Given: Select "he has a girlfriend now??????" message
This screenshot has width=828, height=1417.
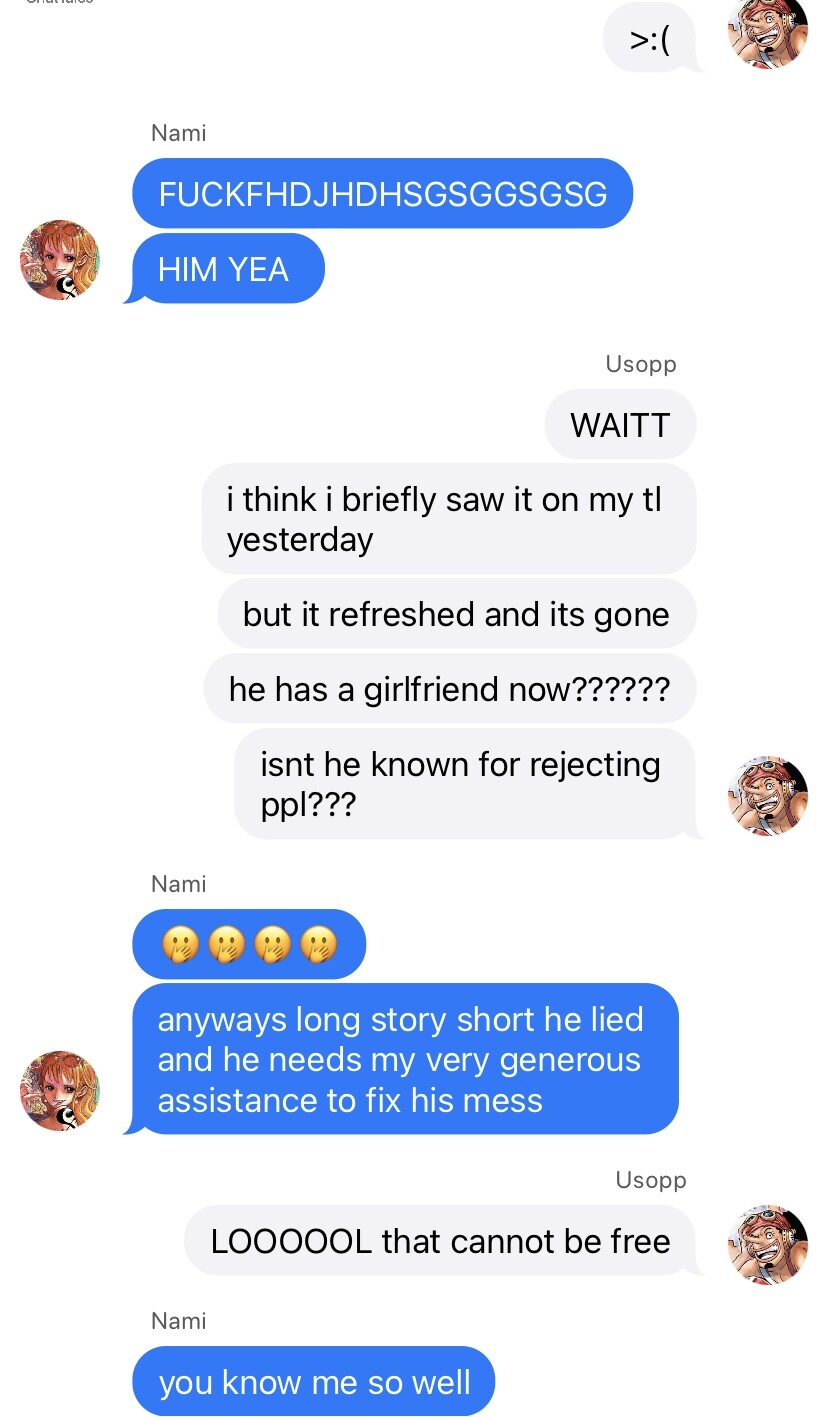Looking at the screenshot, I should (x=449, y=688).
